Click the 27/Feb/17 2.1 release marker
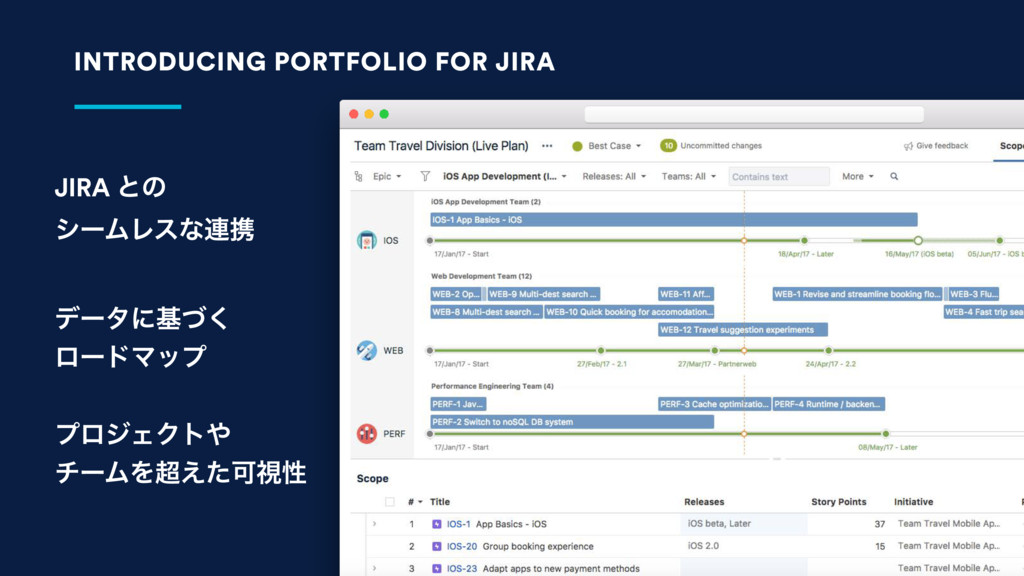 click(x=601, y=351)
